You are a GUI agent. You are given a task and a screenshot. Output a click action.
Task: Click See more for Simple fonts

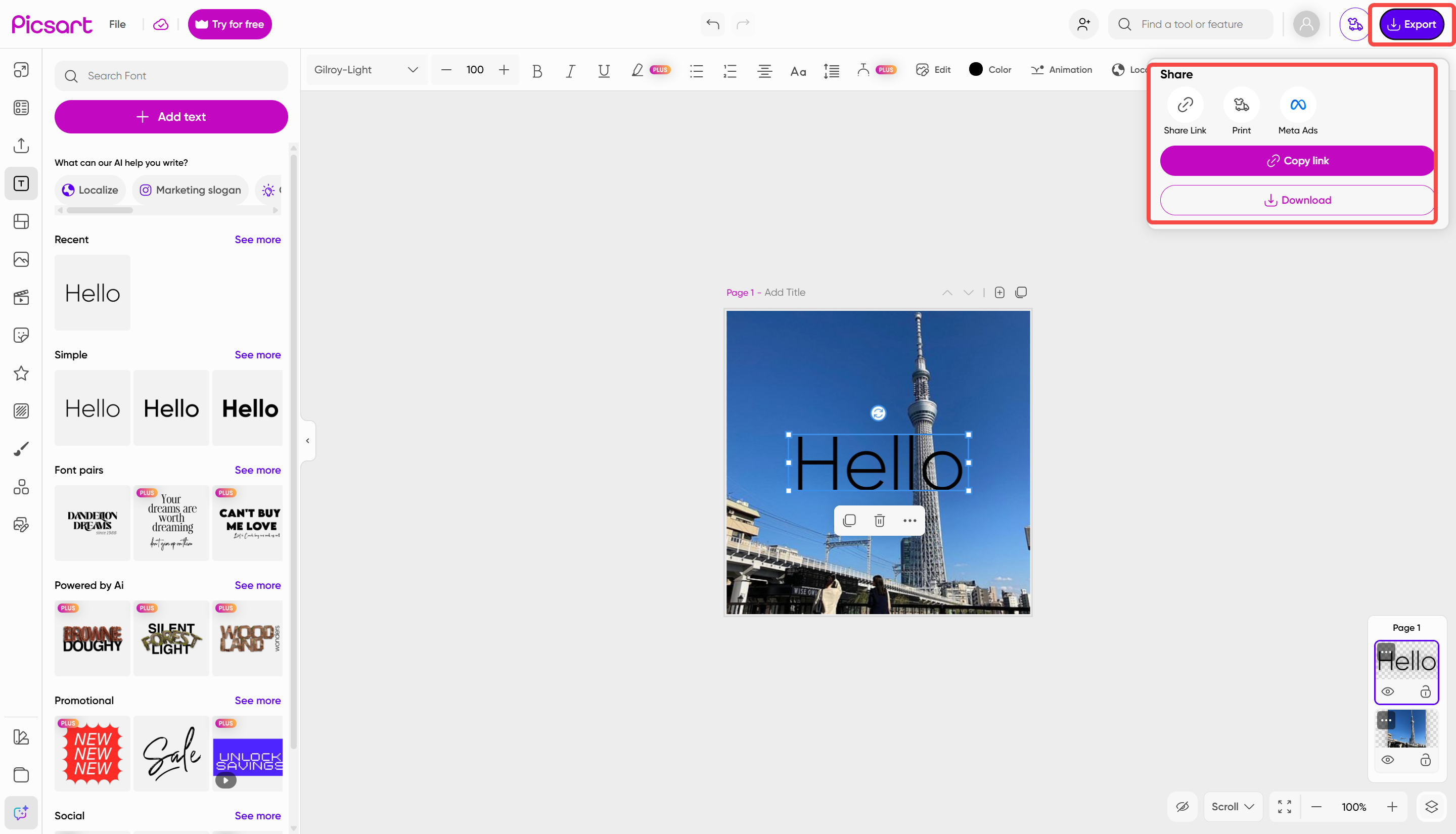coord(258,354)
